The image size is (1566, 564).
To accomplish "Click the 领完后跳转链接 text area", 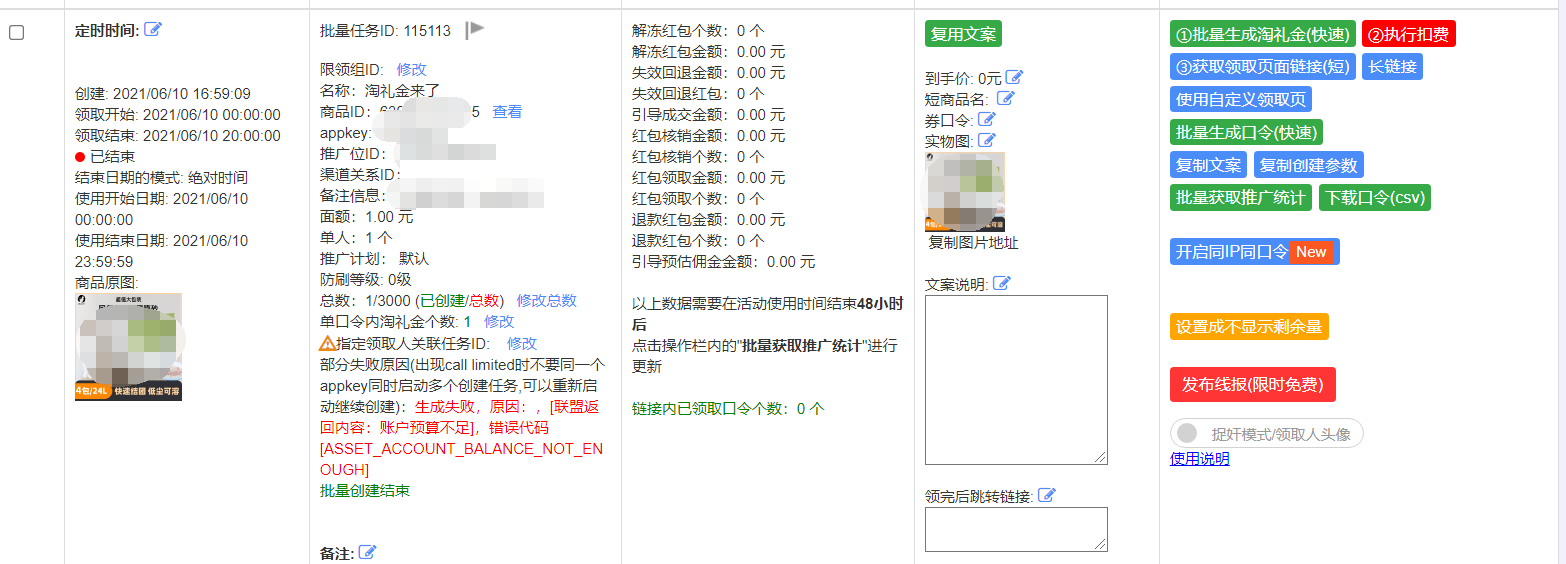I will coord(1016,529).
